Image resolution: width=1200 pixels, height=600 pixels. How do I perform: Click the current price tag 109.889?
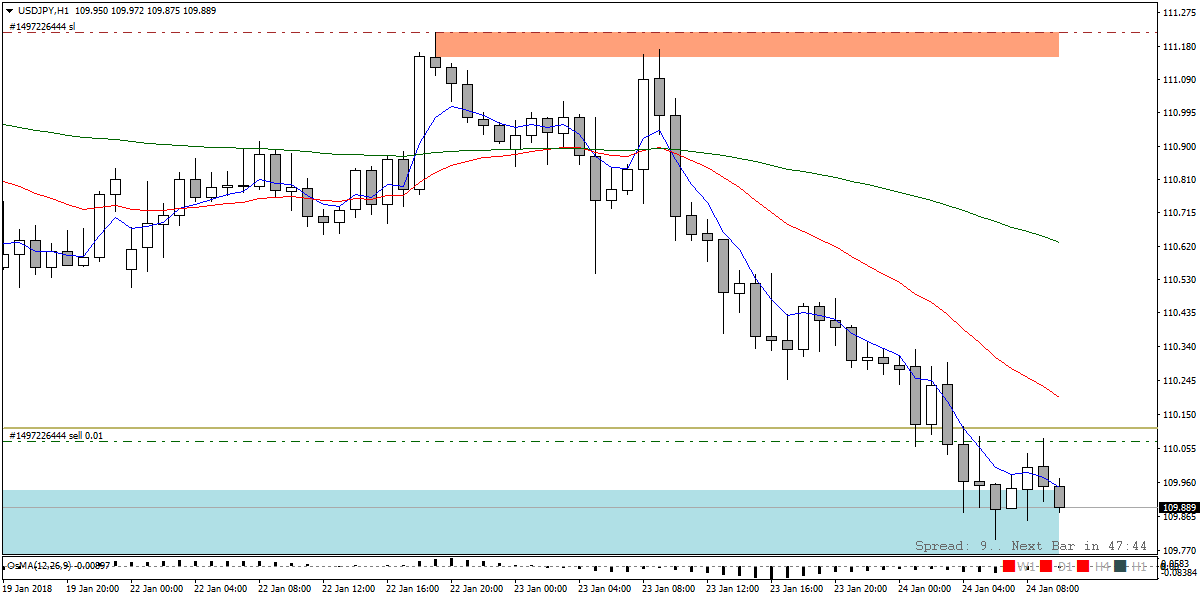pos(1178,508)
